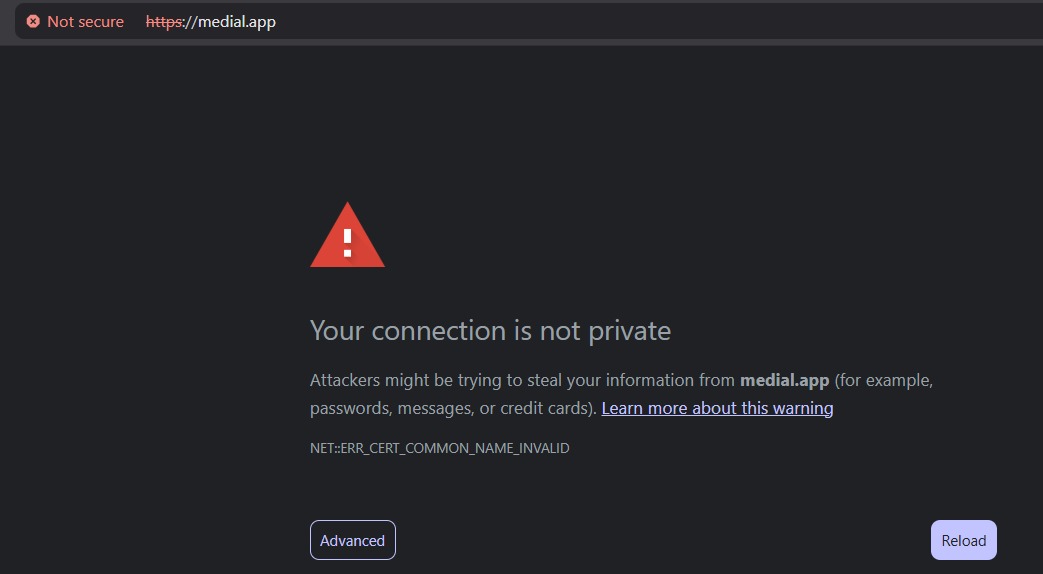Click passwords, messages, or credit cards text
1043x574 pixels.
tap(452, 408)
